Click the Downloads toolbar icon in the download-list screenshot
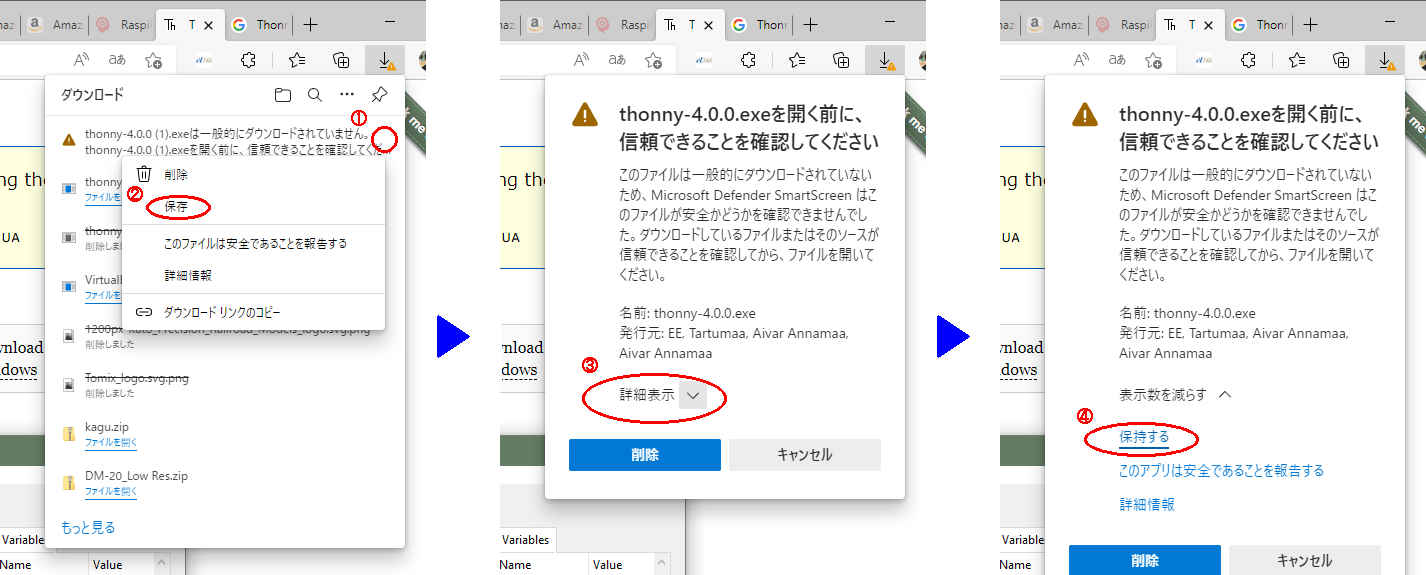This screenshot has height=575, width=1426. click(x=385, y=60)
